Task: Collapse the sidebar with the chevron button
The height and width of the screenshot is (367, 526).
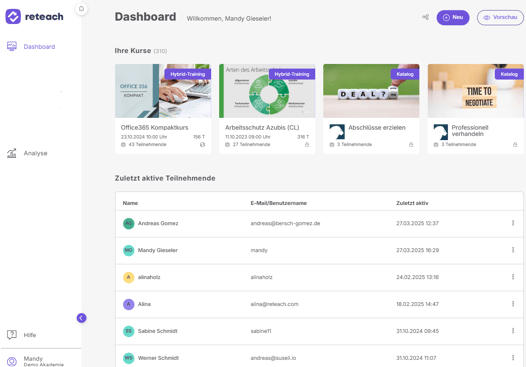Action: tap(81, 318)
